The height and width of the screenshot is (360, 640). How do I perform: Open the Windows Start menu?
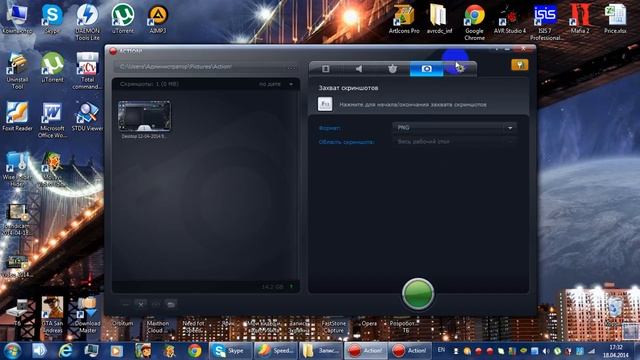(x=12, y=351)
